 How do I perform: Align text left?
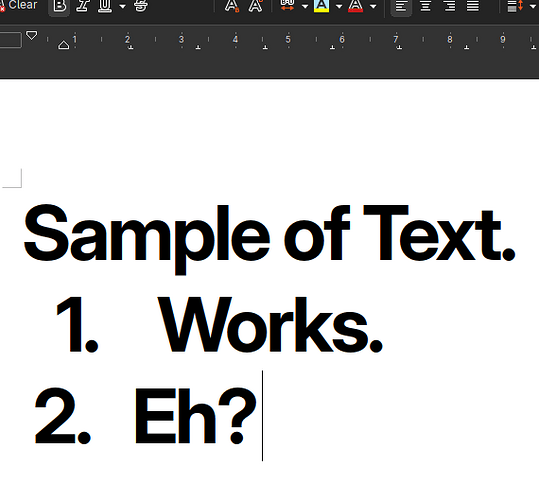401,6
